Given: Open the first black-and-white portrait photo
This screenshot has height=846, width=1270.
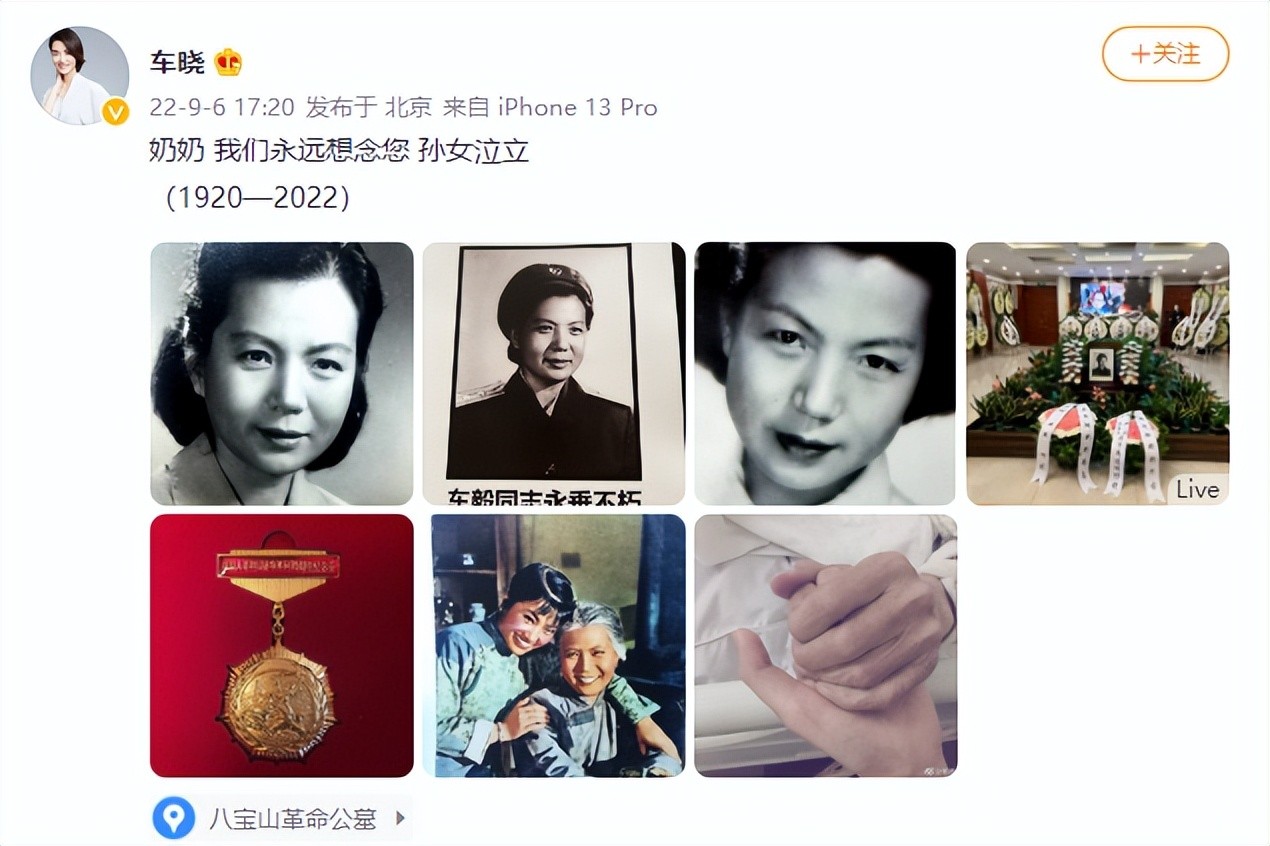Looking at the screenshot, I should pyautogui.click(x=282, y=374).
